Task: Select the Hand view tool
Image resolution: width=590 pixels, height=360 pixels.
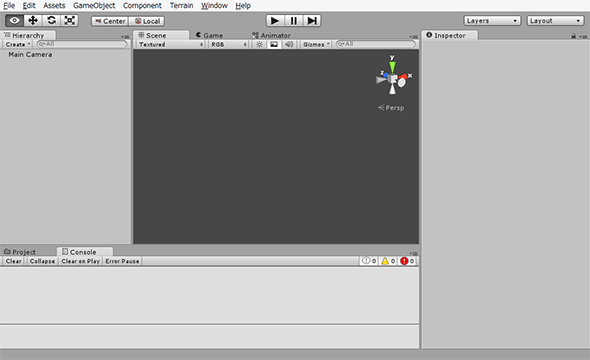Action: [x=14, y=20]
